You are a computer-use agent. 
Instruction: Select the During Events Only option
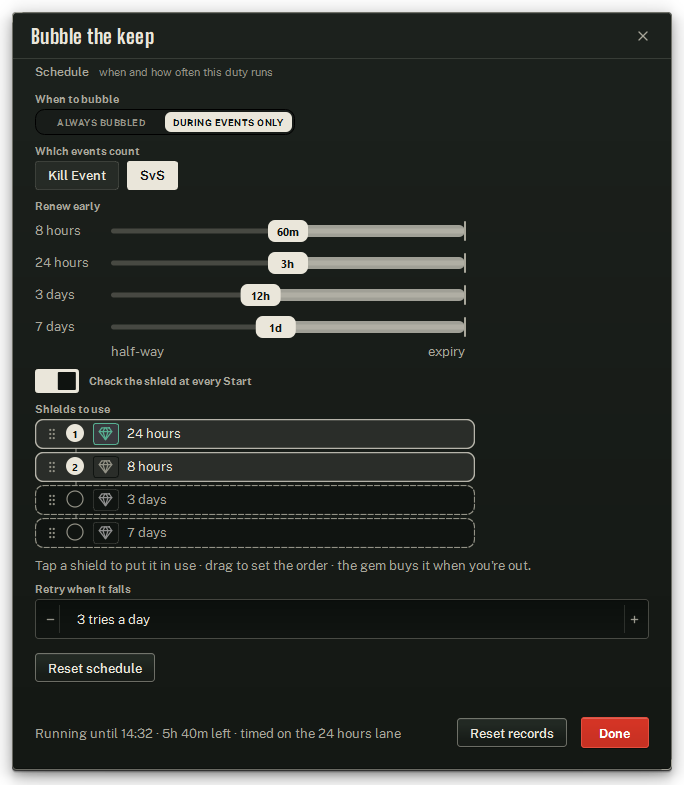228,123
